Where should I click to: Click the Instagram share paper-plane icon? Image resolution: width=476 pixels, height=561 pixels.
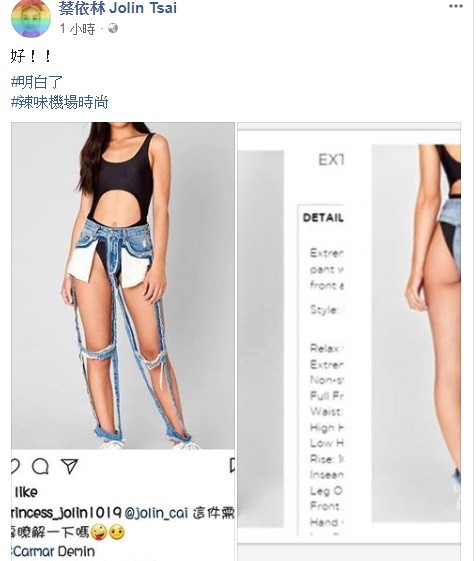(x=69, y=466)
